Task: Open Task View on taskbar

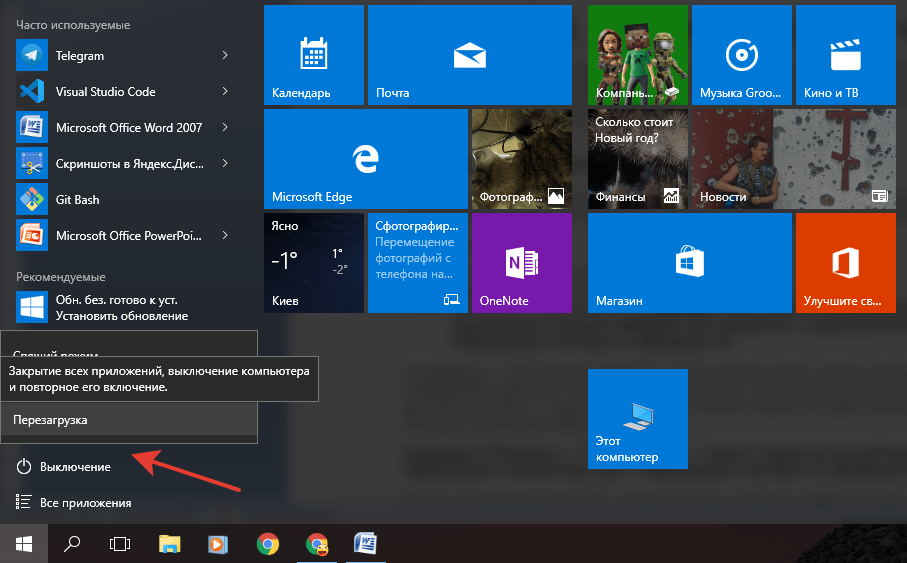Action: coord(120,544)
